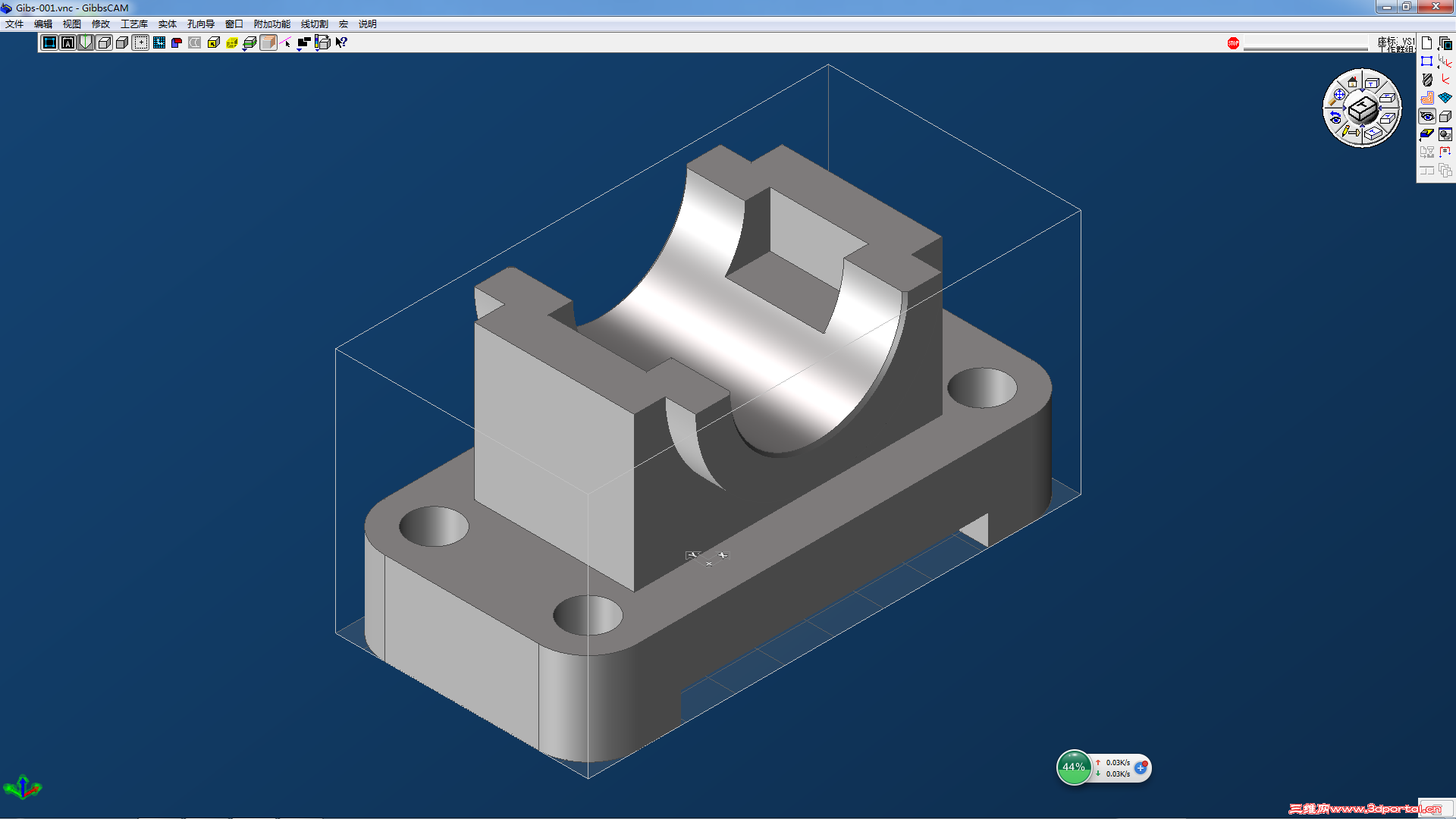The height and width of the screenshot is (819, 1456).
Task: Click the yellow wireframe cube icon
Action: coord(231,42)
